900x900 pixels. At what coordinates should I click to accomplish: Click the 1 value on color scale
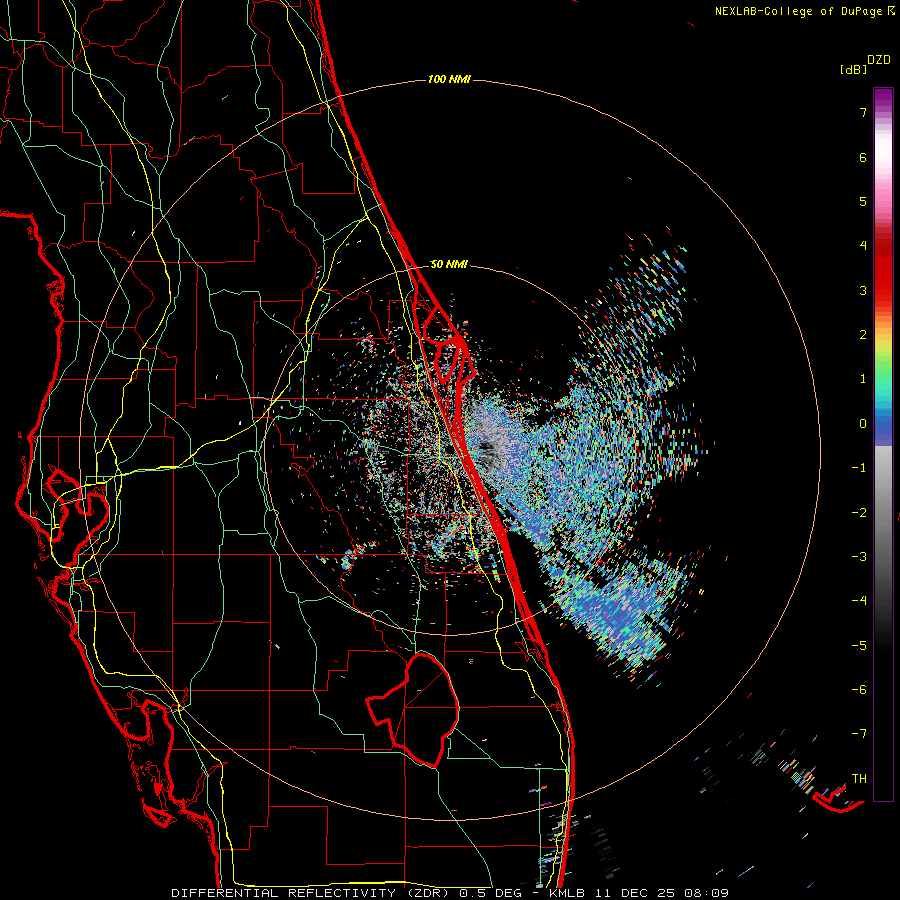[x=863, y=379]
